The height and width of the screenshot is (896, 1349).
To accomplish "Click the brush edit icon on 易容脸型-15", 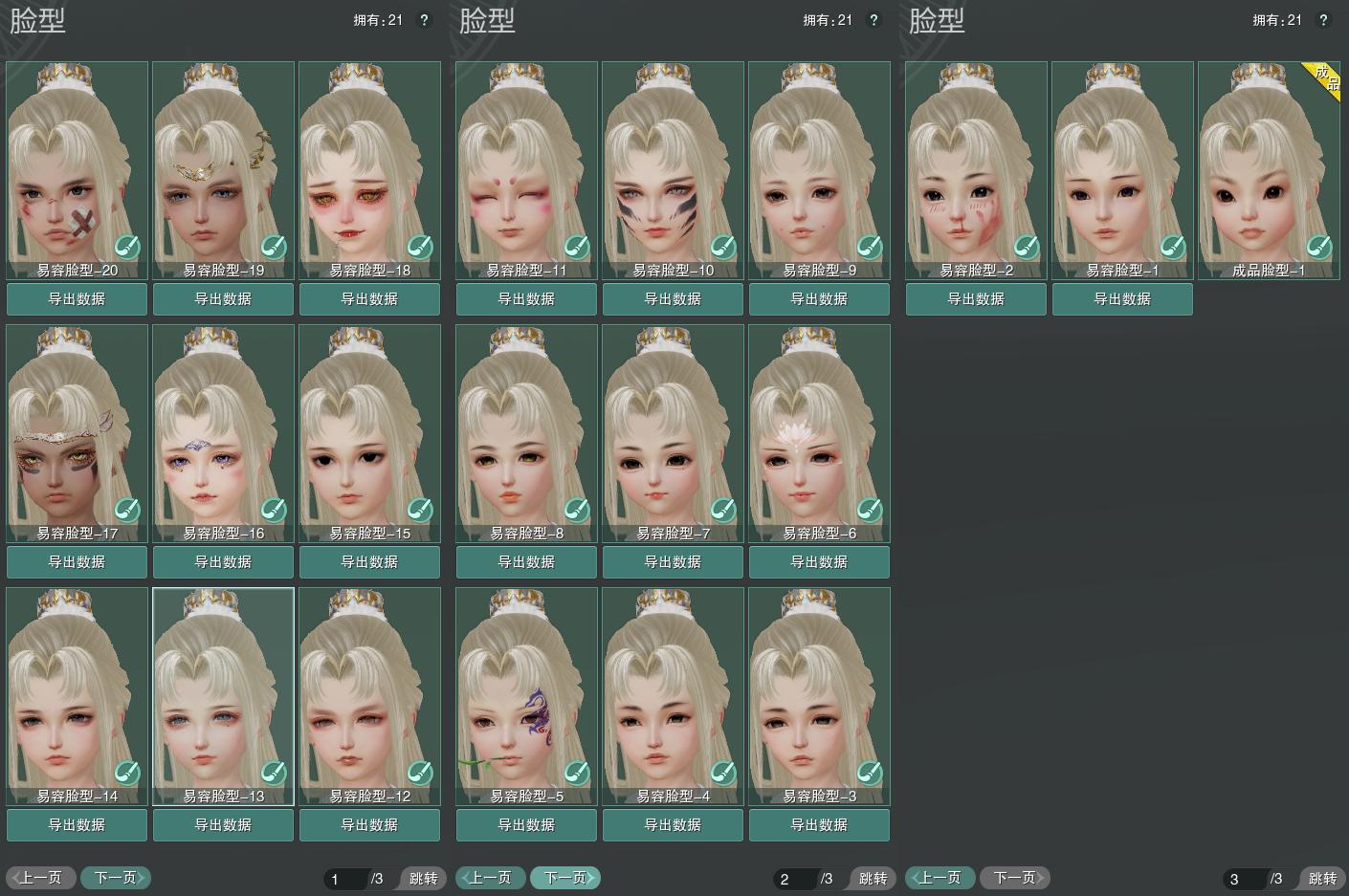I will (420, 510).
